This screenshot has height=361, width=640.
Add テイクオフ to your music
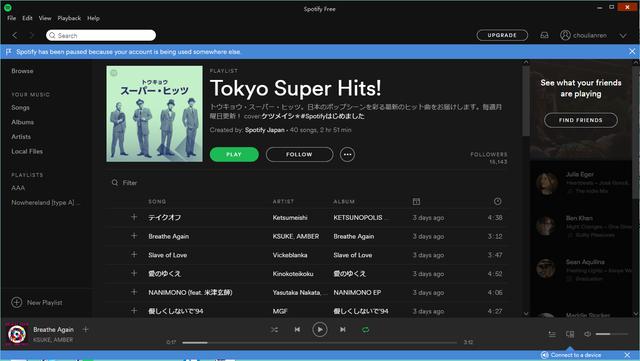point(134,217)
